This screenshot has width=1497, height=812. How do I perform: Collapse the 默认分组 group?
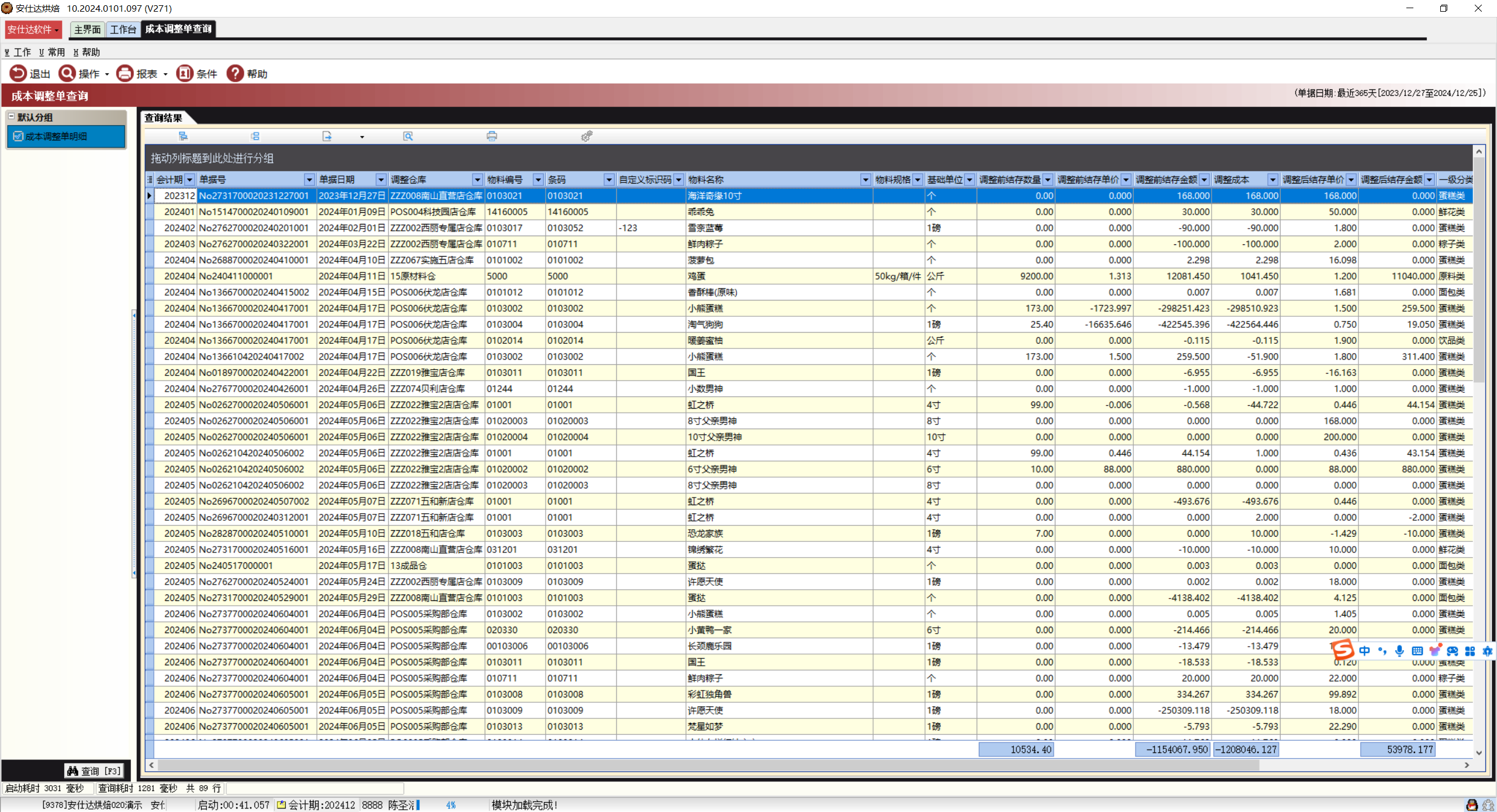pos(11,117)
